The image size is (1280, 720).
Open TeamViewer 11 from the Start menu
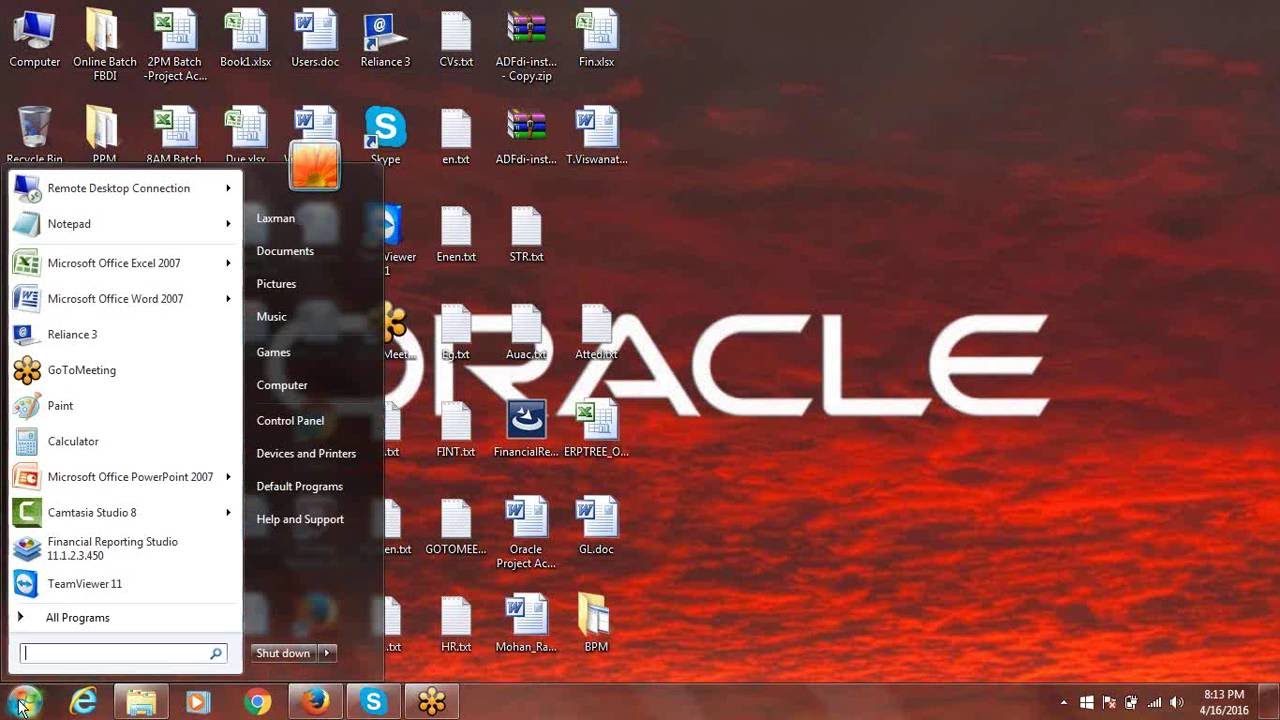(126, 584)
